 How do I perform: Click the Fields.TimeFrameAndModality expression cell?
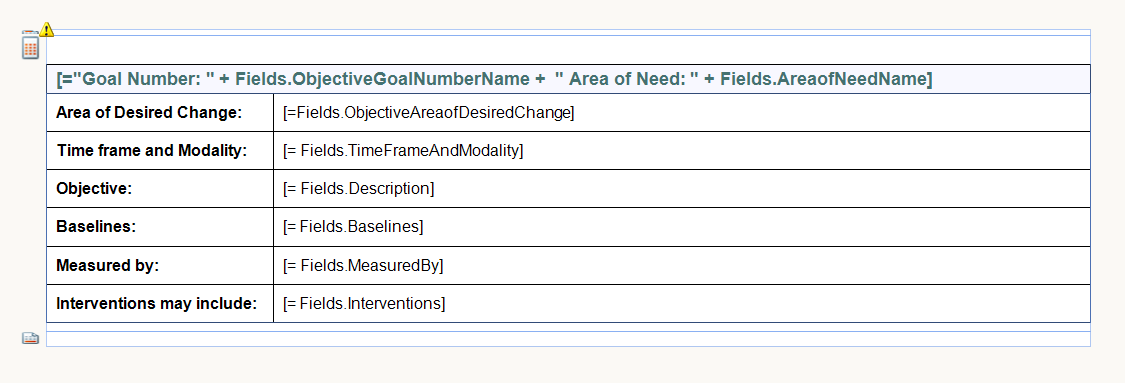click(682, 151)
